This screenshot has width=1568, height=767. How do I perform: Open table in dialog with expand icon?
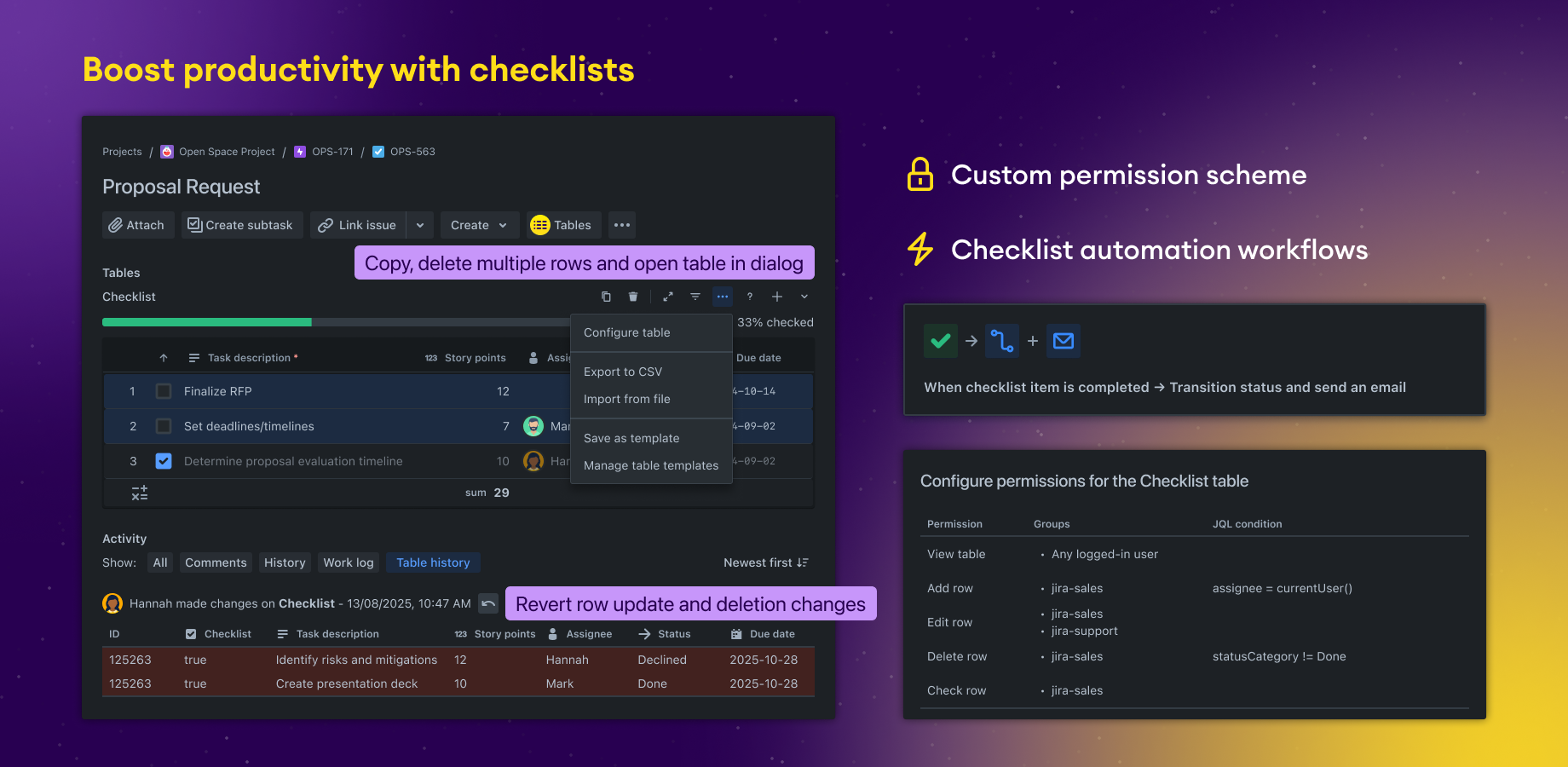[668, 297]
